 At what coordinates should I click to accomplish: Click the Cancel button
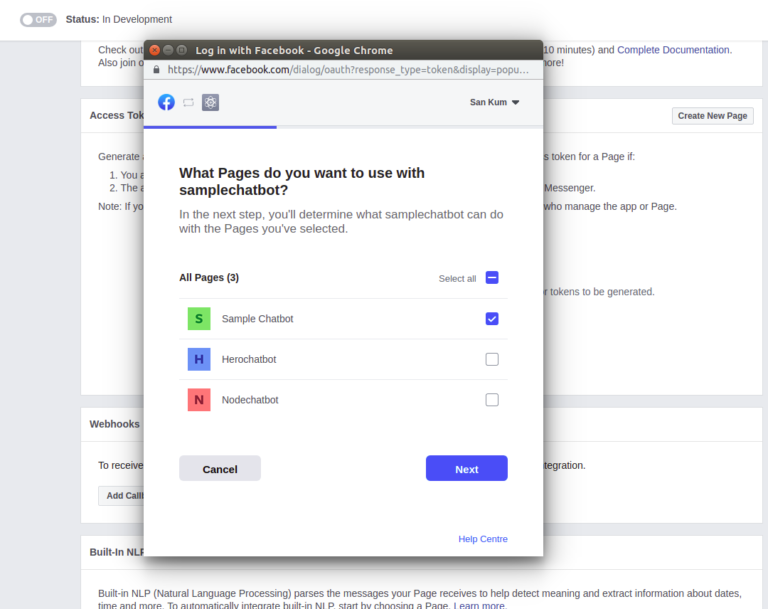point(220,468)
